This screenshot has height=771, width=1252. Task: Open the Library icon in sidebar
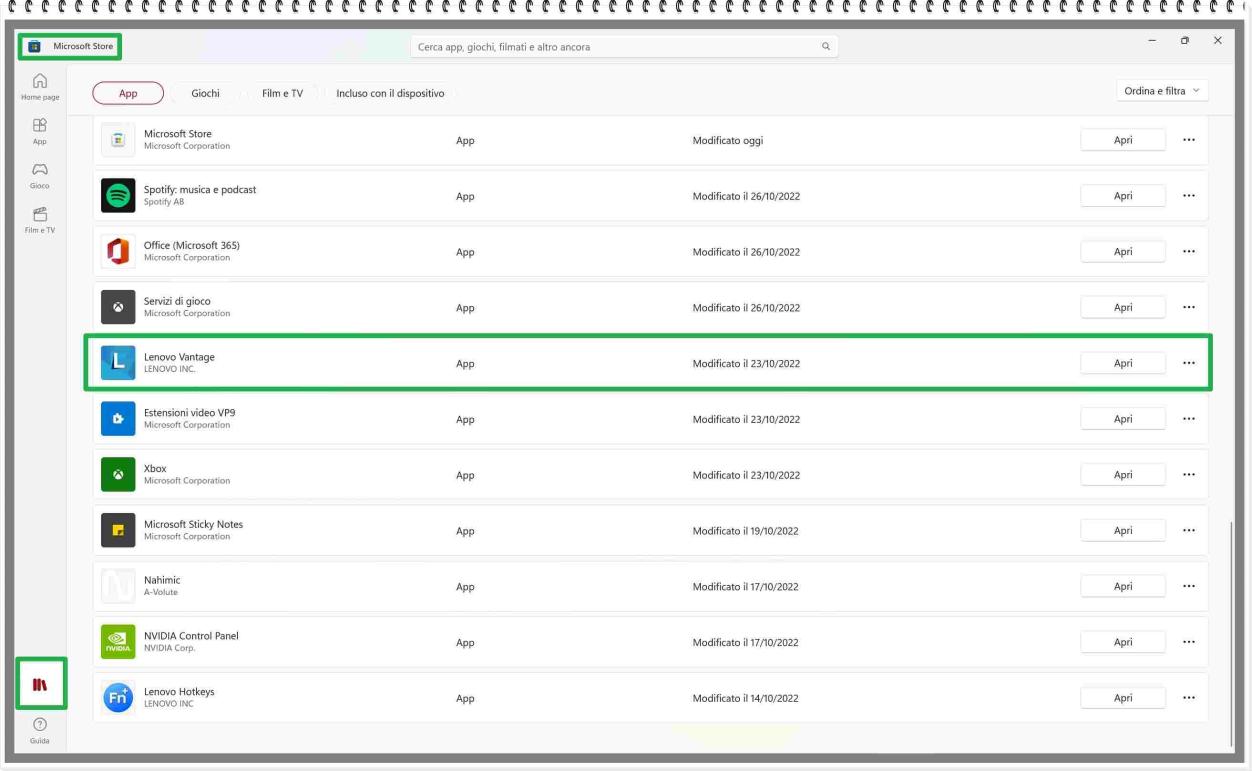coord(40,685)
